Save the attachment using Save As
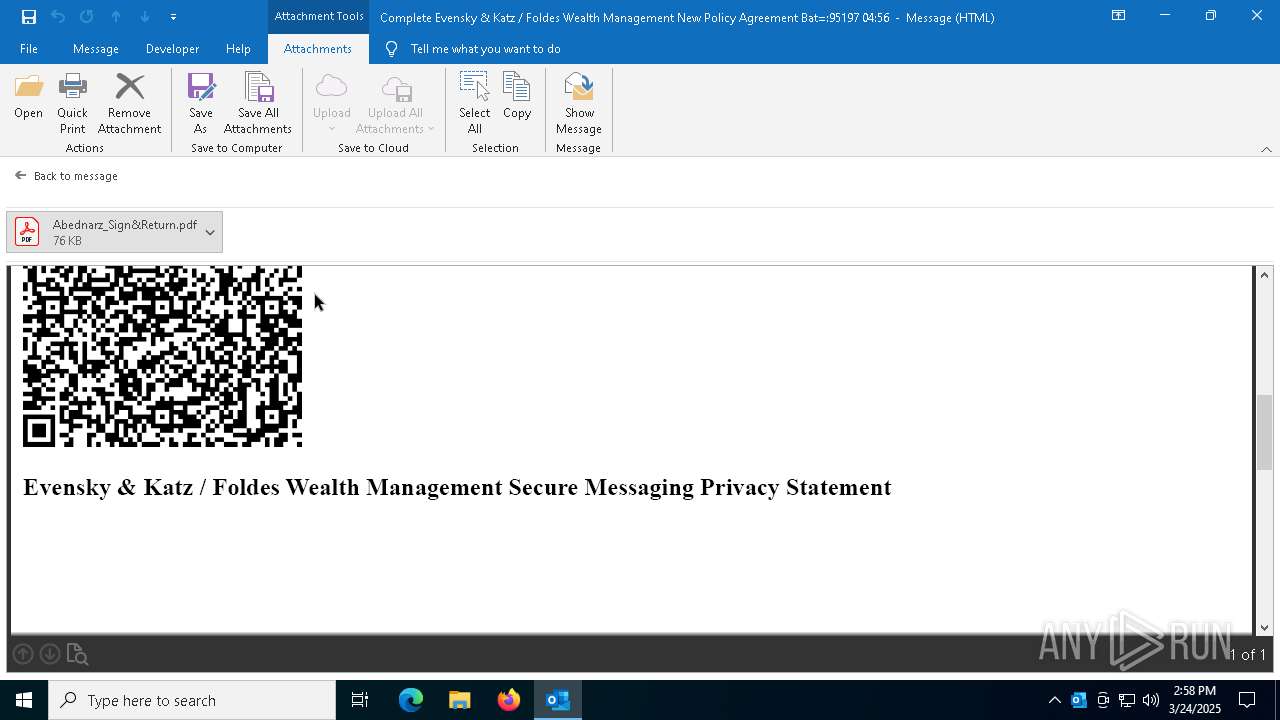Viewport: 1280px width, 720px height. (x=200, y=104)
